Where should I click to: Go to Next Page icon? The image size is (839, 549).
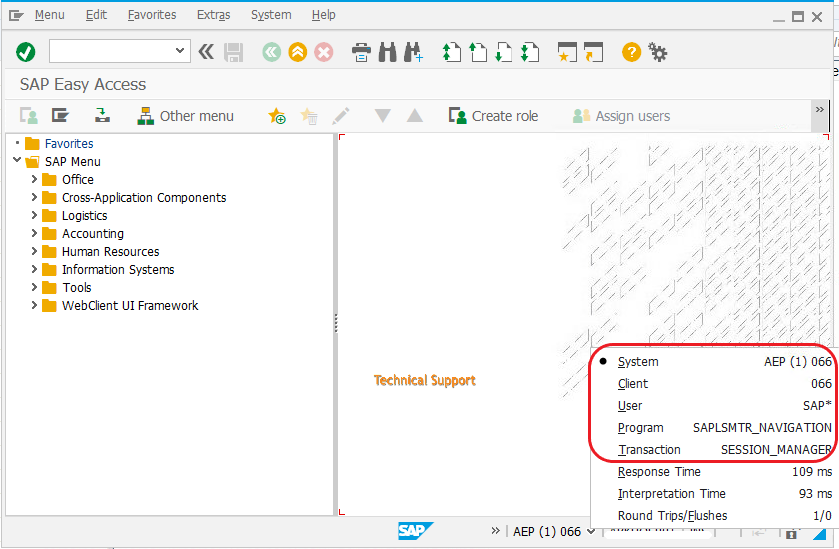click(x=504, y=52)
